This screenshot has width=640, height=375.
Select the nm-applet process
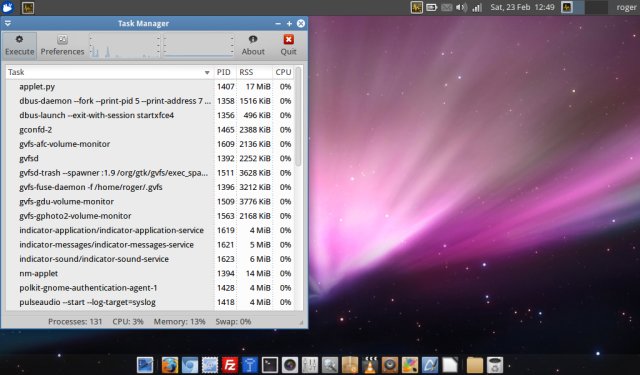coord(150,273)
